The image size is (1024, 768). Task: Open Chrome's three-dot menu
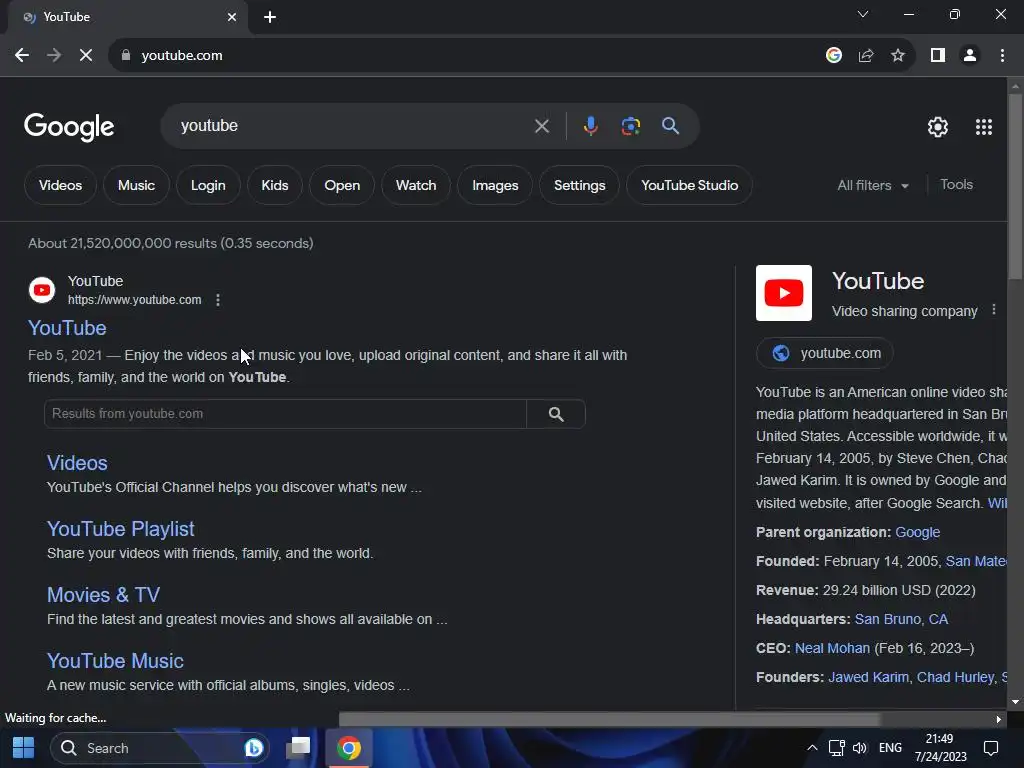click(1002, 56)
